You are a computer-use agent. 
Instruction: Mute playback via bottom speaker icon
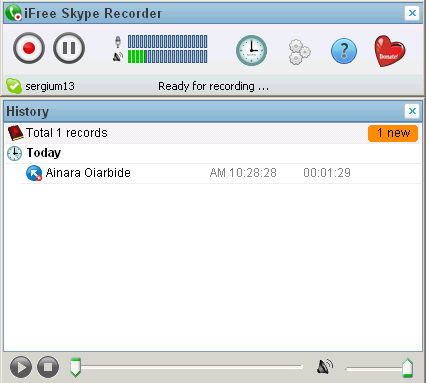pyautogui.click(x=324, y=367)
